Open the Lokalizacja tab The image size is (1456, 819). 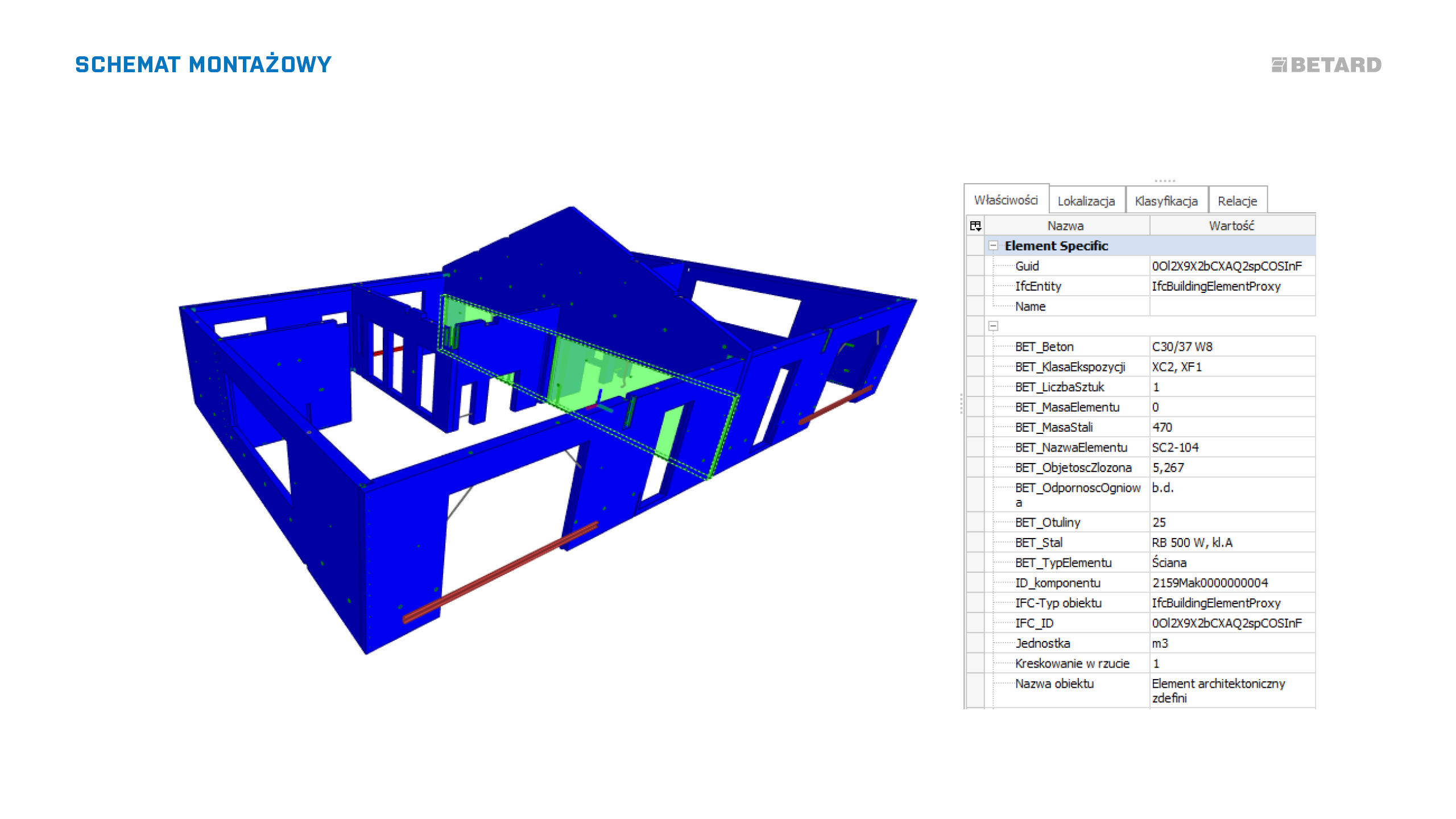1086,201
